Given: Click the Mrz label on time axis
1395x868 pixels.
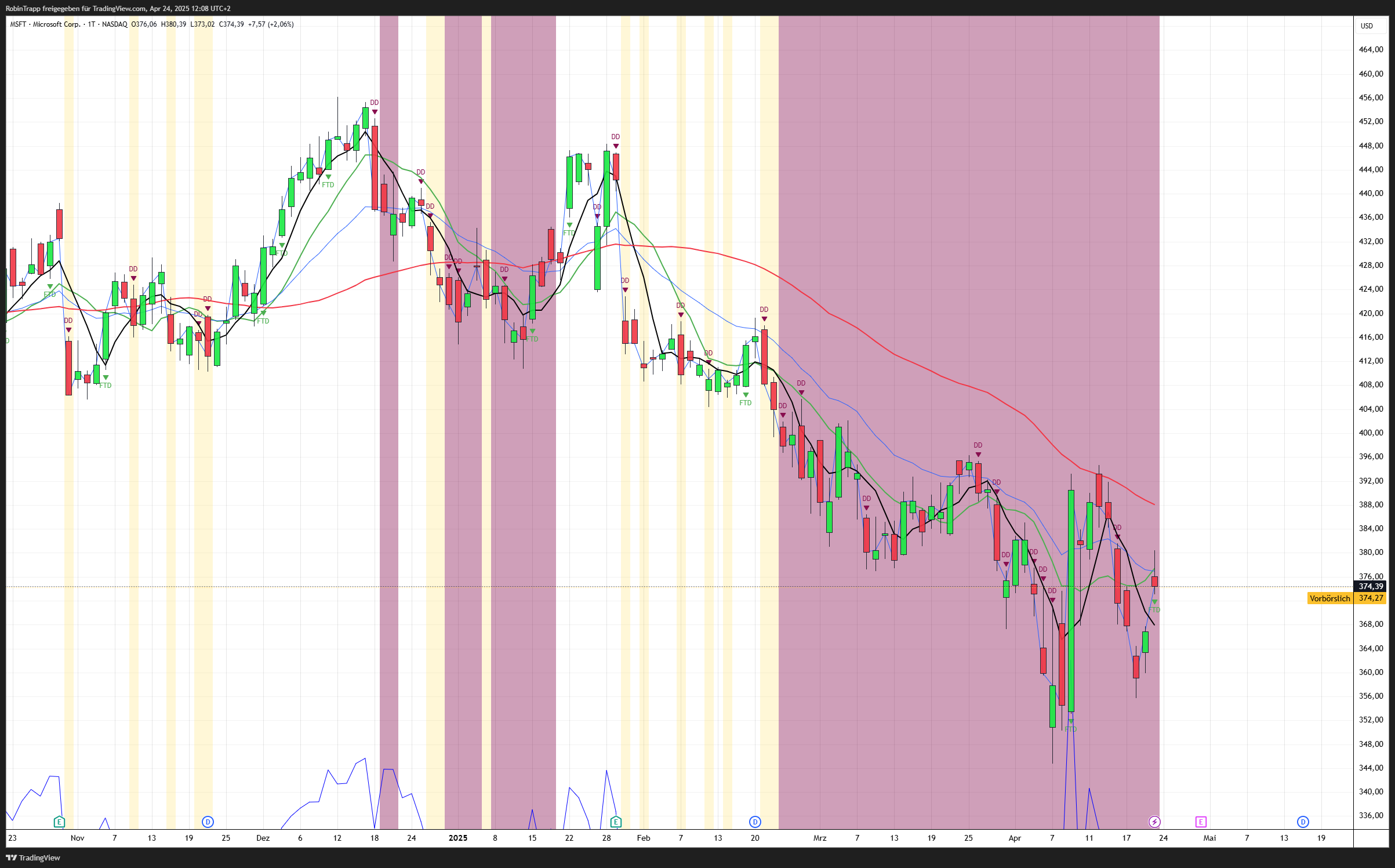Looking at the screenshot, I should [820, 838].
